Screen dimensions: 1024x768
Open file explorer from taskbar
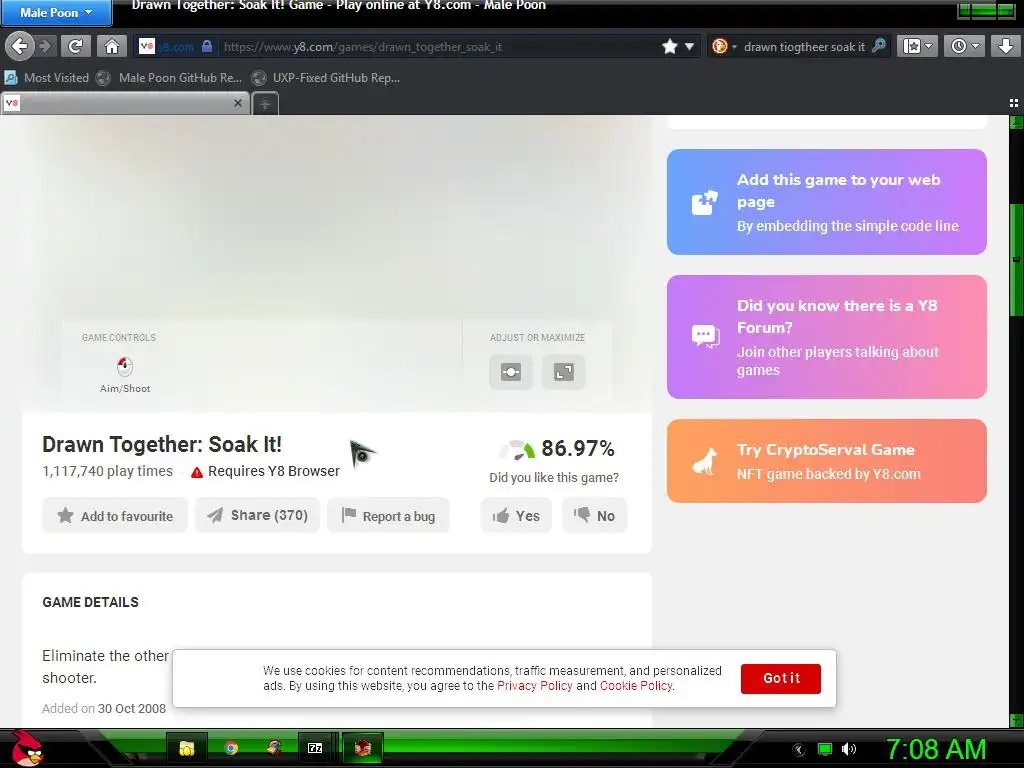click(x=187, y=748)
